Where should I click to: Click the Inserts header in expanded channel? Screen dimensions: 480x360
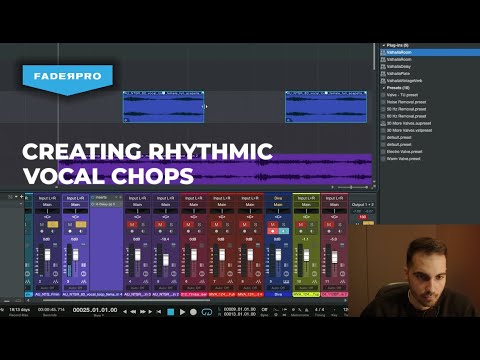(106, 198)
